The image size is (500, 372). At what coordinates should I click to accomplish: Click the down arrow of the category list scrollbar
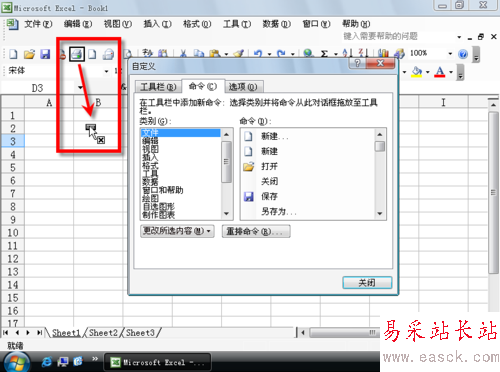tap(226, 214)
